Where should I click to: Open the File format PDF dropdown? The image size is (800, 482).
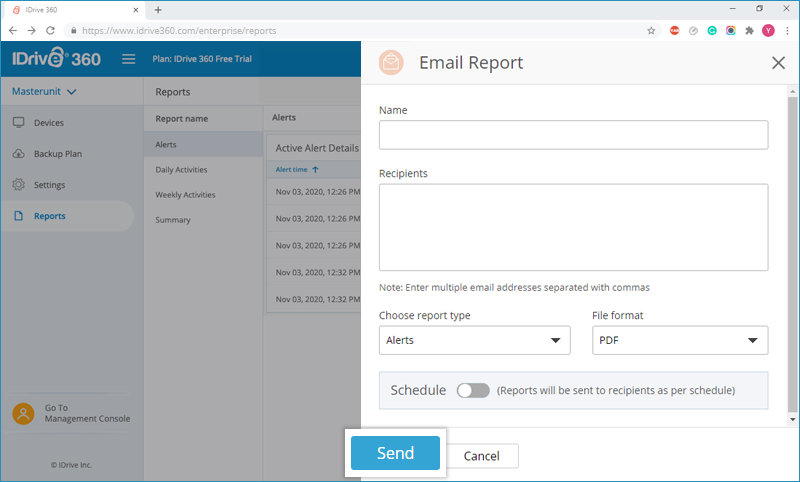click(680, 340)
